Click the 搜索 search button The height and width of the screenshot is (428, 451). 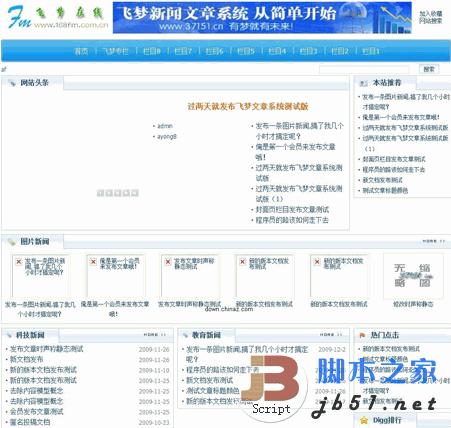coord(429,69)
